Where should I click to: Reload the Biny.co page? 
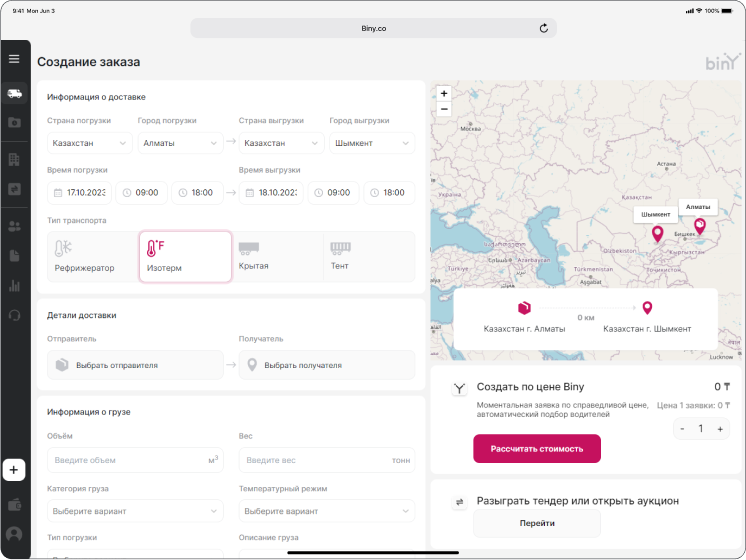(544, 28)
